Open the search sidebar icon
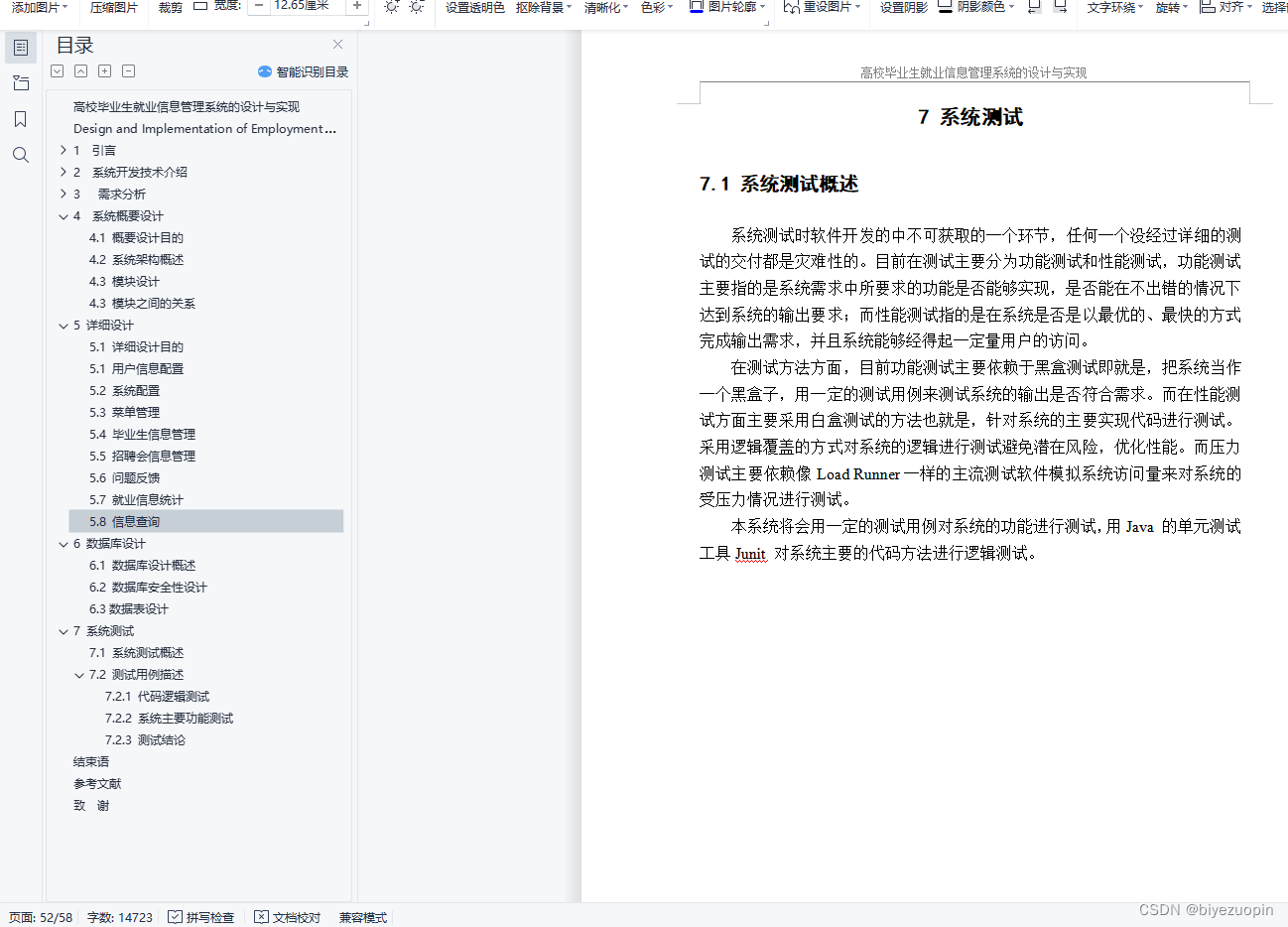 21,155
